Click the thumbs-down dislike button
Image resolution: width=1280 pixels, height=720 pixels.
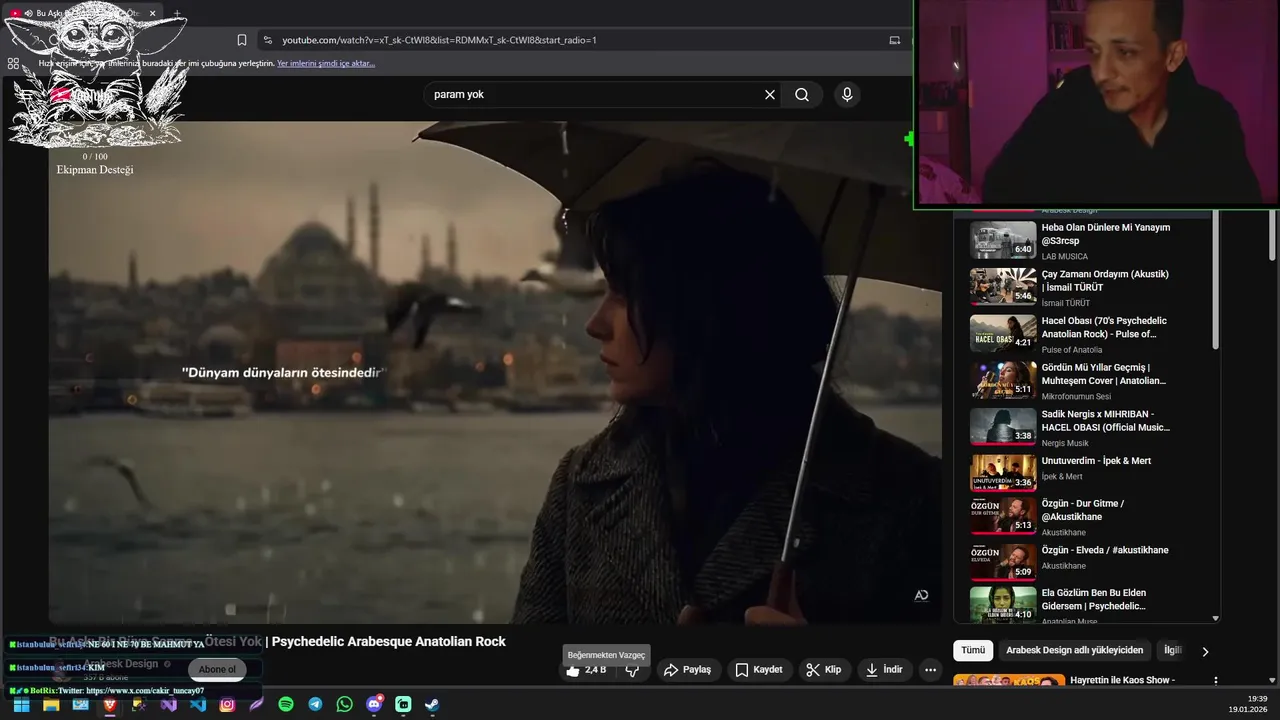coord(632,670)
